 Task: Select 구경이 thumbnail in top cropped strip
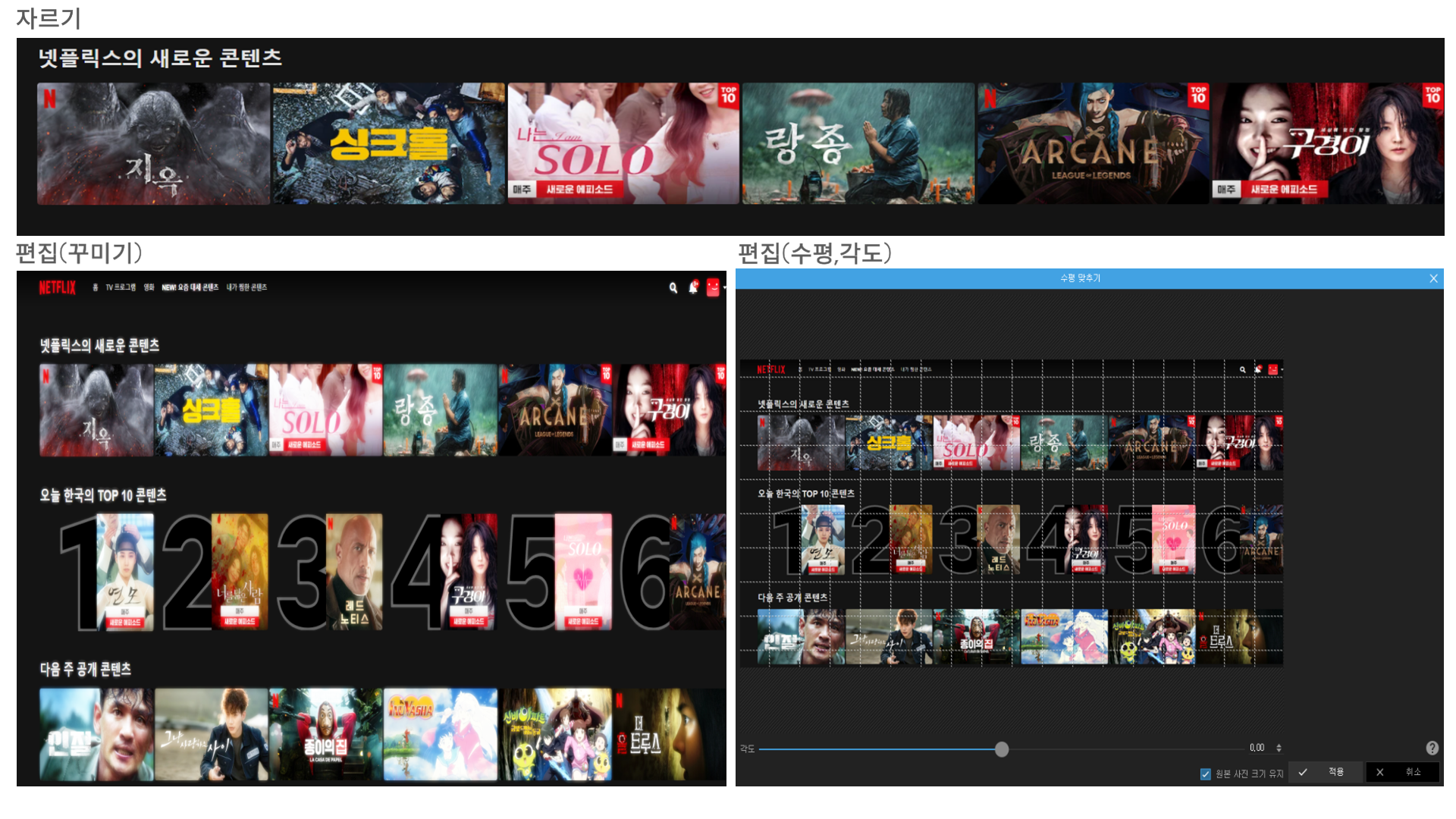1328,143
